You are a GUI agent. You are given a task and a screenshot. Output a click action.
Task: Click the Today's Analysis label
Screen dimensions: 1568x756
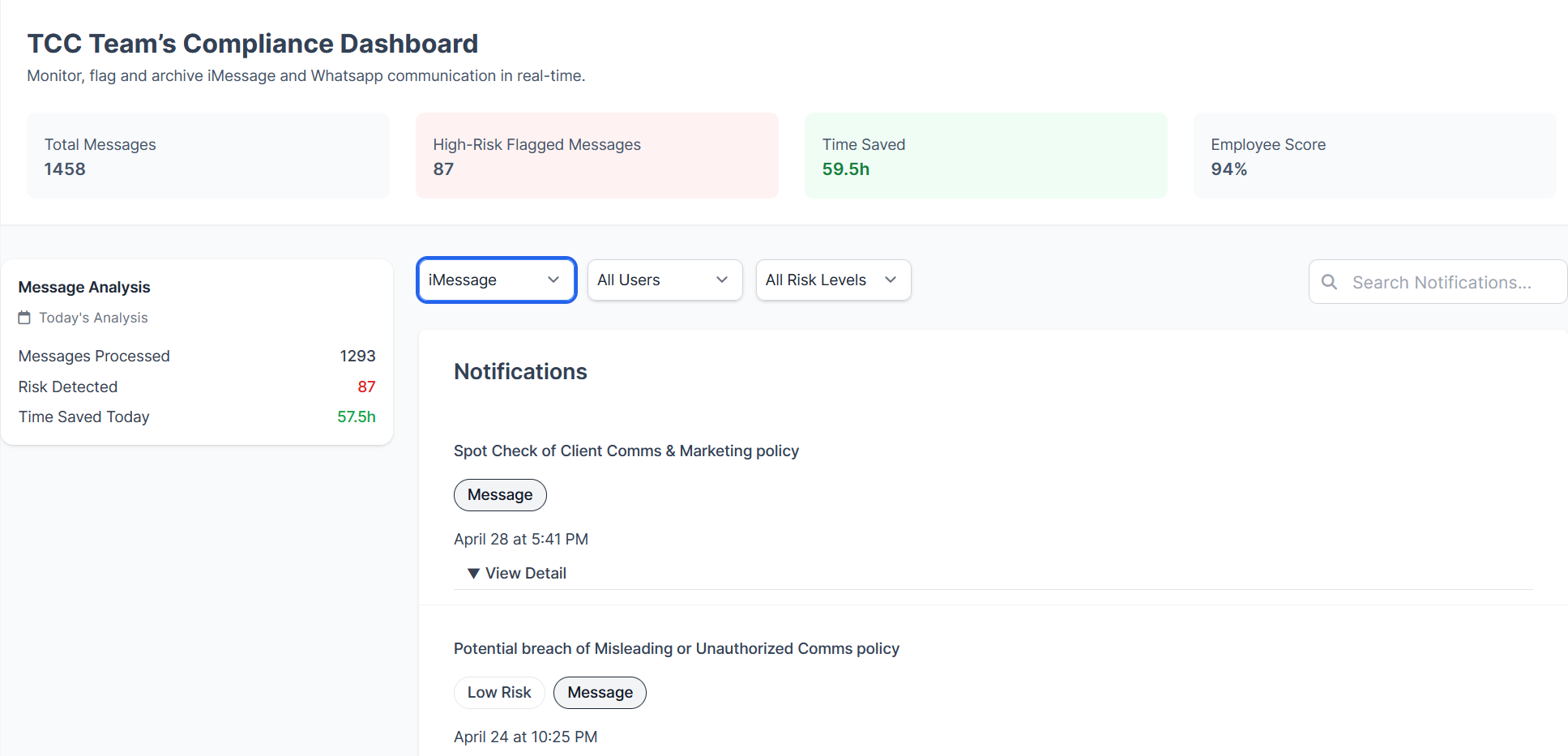coord(92,318)
